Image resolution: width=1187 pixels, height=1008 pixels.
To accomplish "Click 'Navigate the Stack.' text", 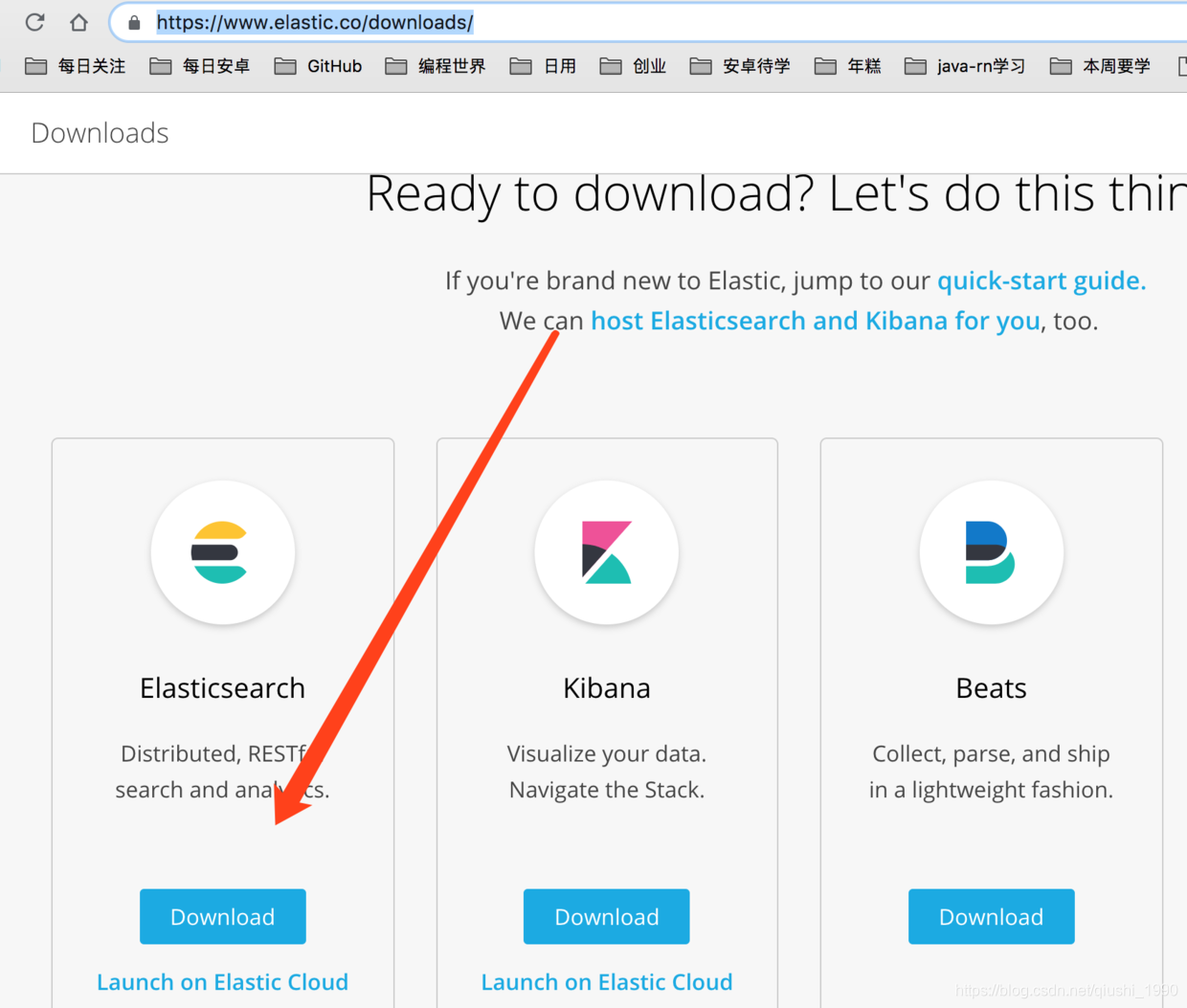I will [607, 791].
